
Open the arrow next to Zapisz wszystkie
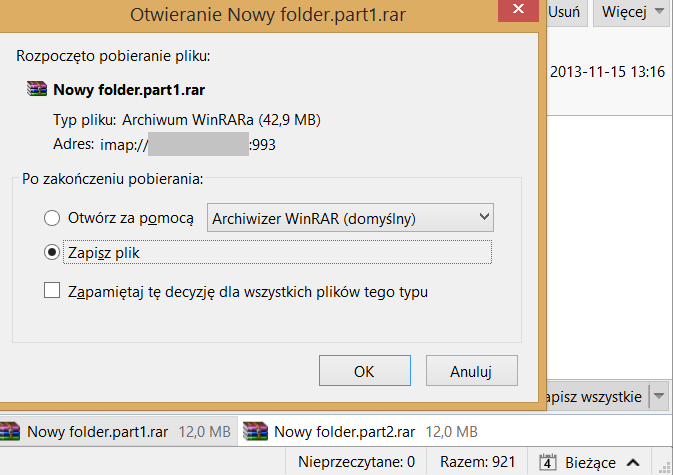[659, 396]
